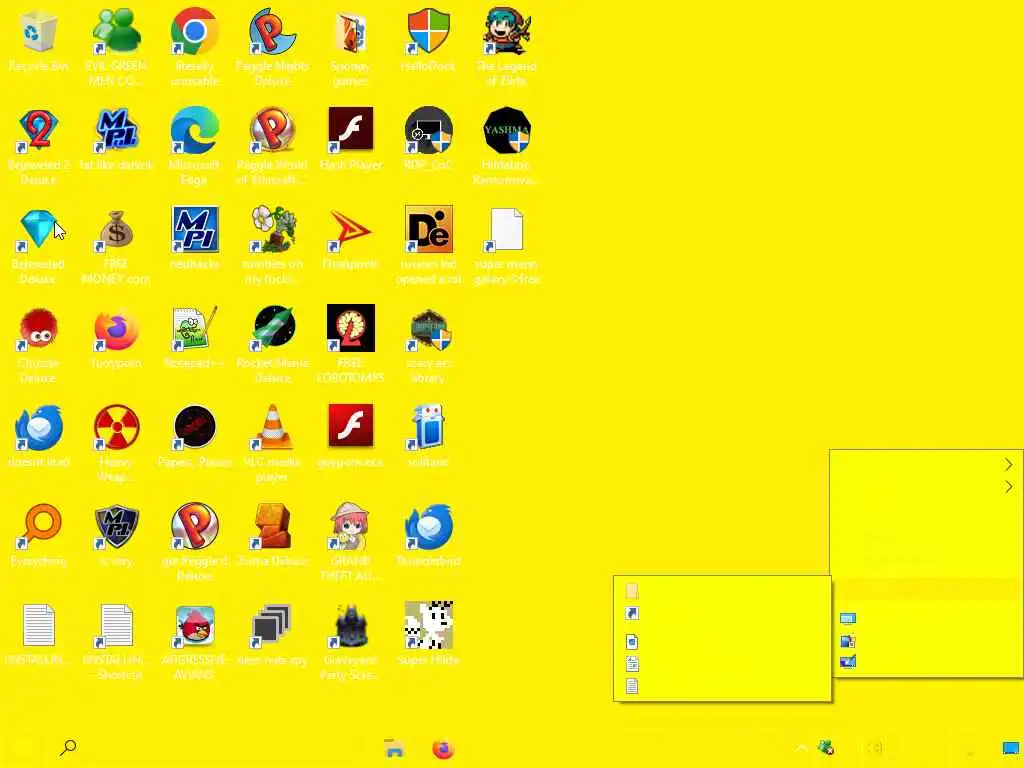
Task: Open the taskbar search magnifier
Action: (x=68, y=747)
